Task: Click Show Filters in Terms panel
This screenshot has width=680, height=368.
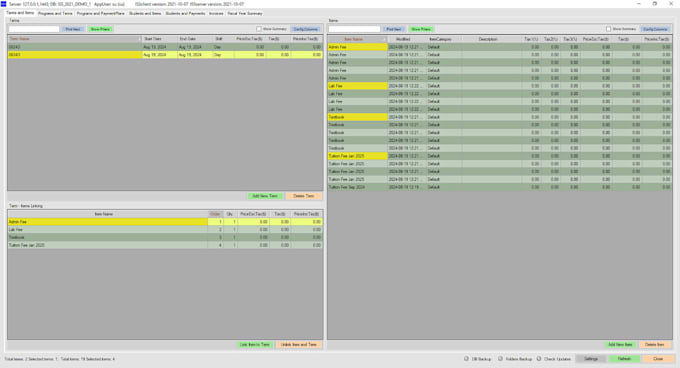Action: pos(100,29)
